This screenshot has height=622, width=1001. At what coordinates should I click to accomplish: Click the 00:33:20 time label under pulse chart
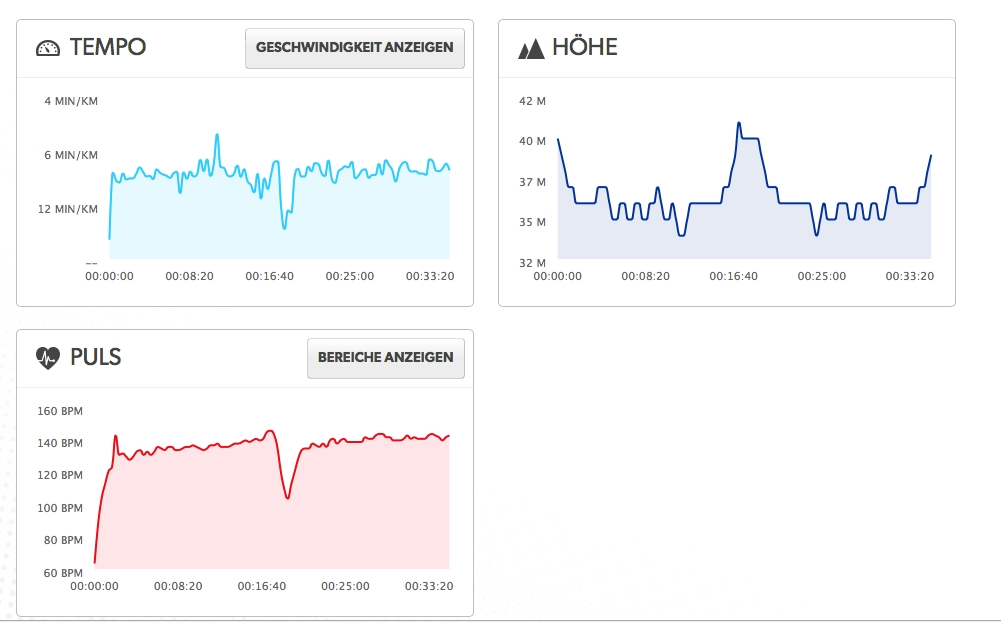[x=429, y=586]
